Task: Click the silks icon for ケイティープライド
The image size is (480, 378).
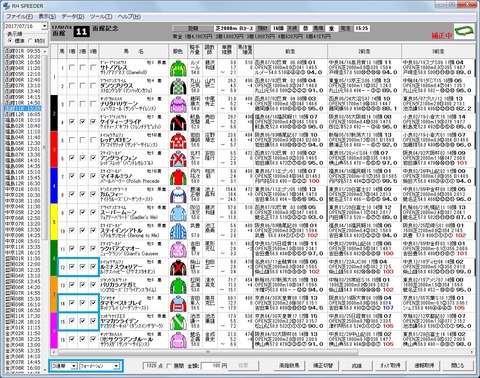Action: [178, 122]
